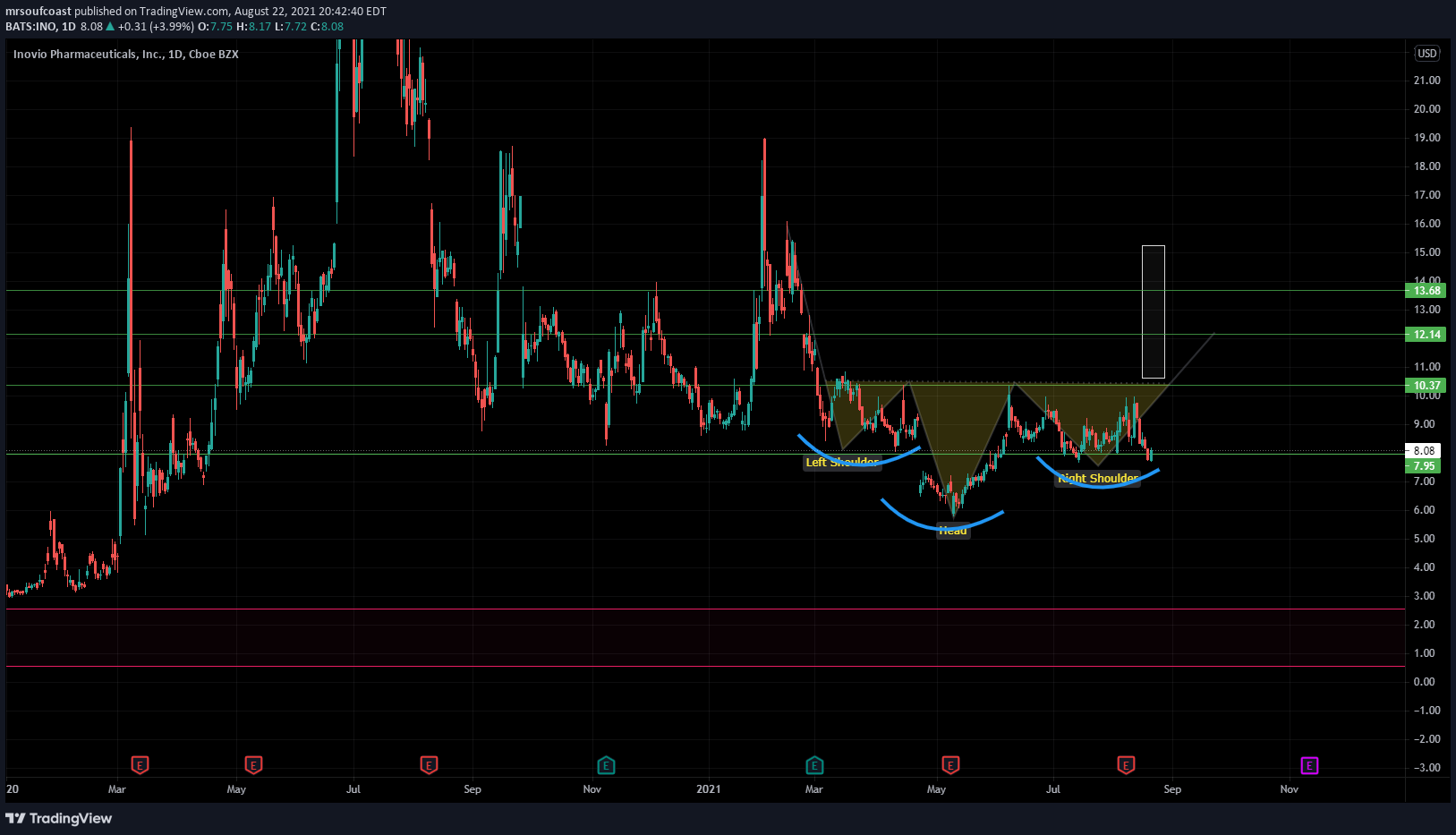This screenshot has height=835, width=1456.
Task: Click the red earnings marker near Mar 2020
Action: point(140,765)
